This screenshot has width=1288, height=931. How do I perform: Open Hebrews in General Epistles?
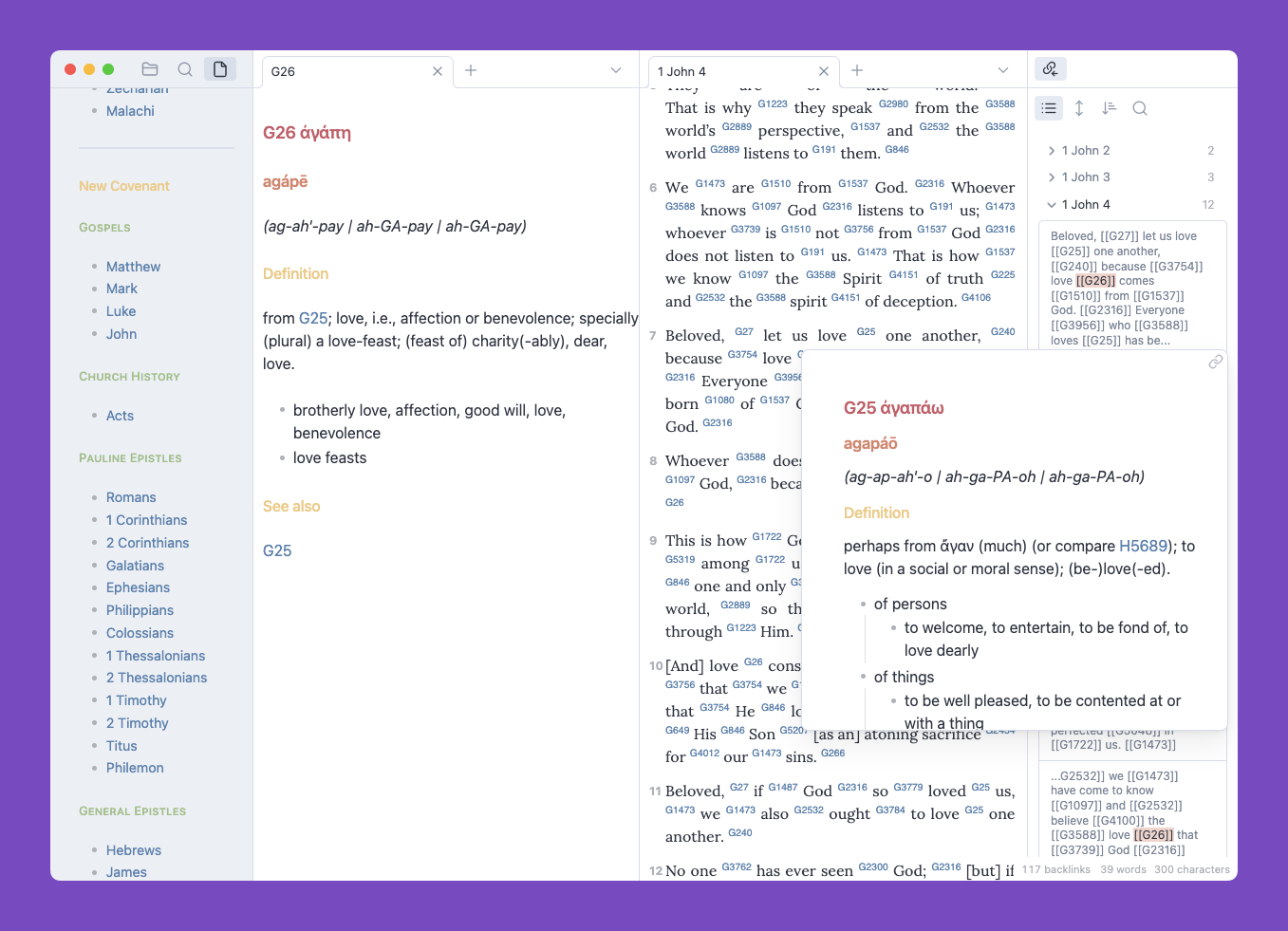(x=134, y=850)
